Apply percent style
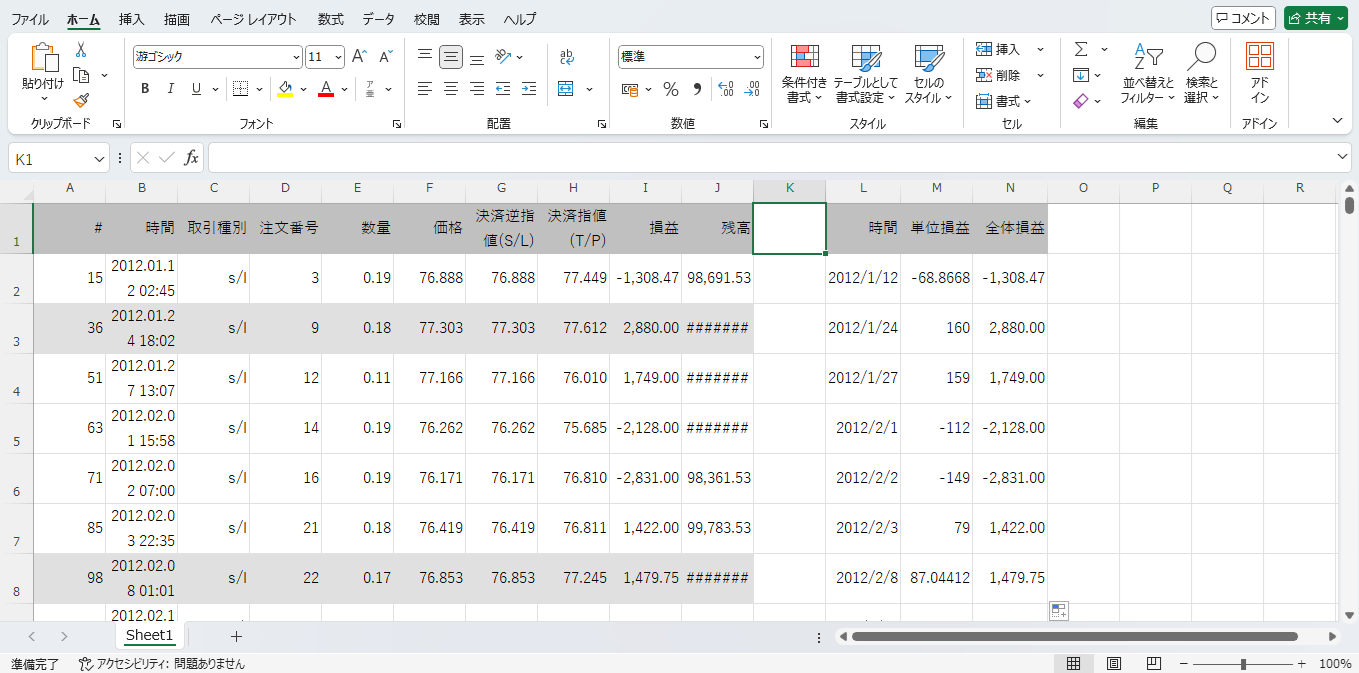Screen dimensions: 1359x673 pyautogui.click(x=671, y=89)
